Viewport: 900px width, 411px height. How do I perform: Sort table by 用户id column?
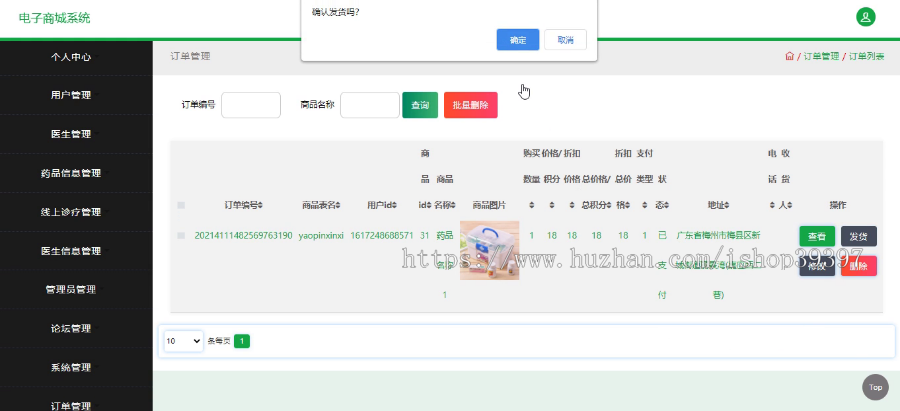click(x=382, y=205)
